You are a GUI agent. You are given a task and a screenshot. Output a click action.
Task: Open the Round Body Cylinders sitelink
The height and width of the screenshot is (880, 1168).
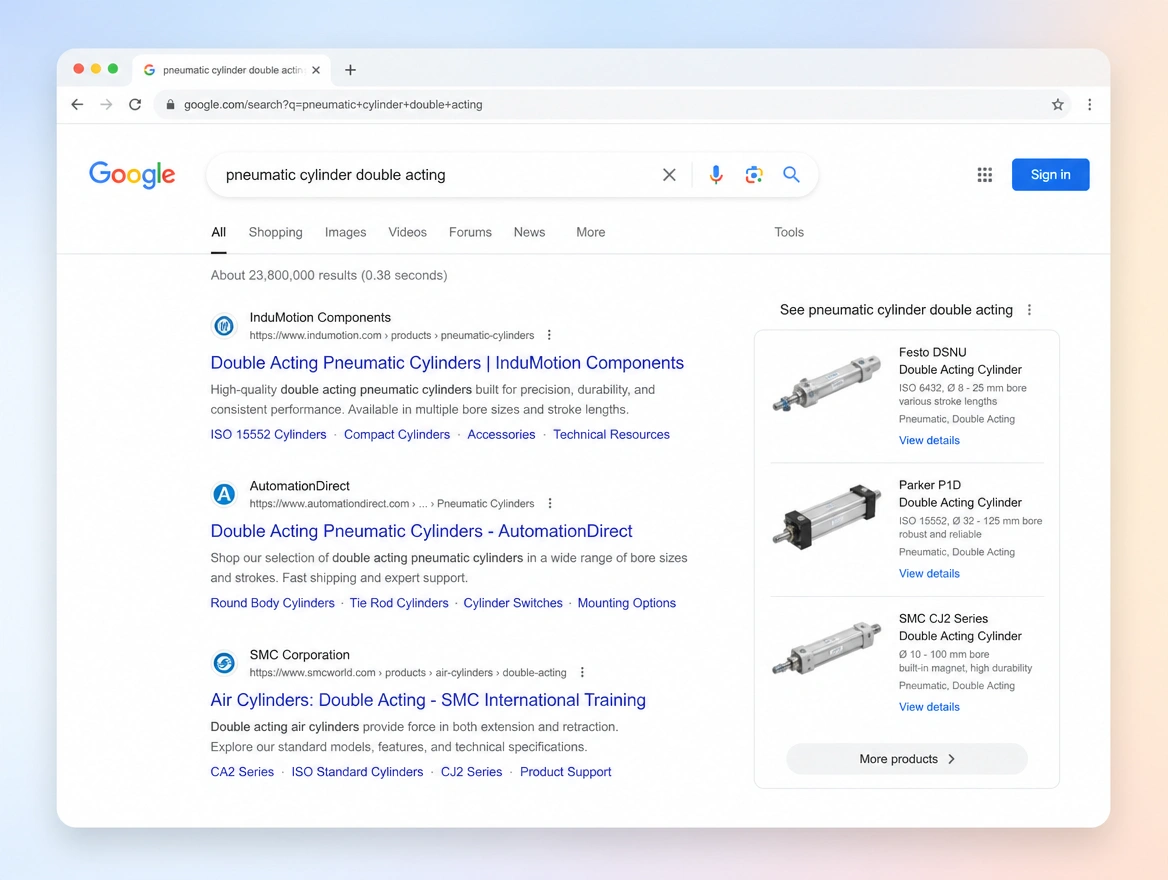(273, 603)
